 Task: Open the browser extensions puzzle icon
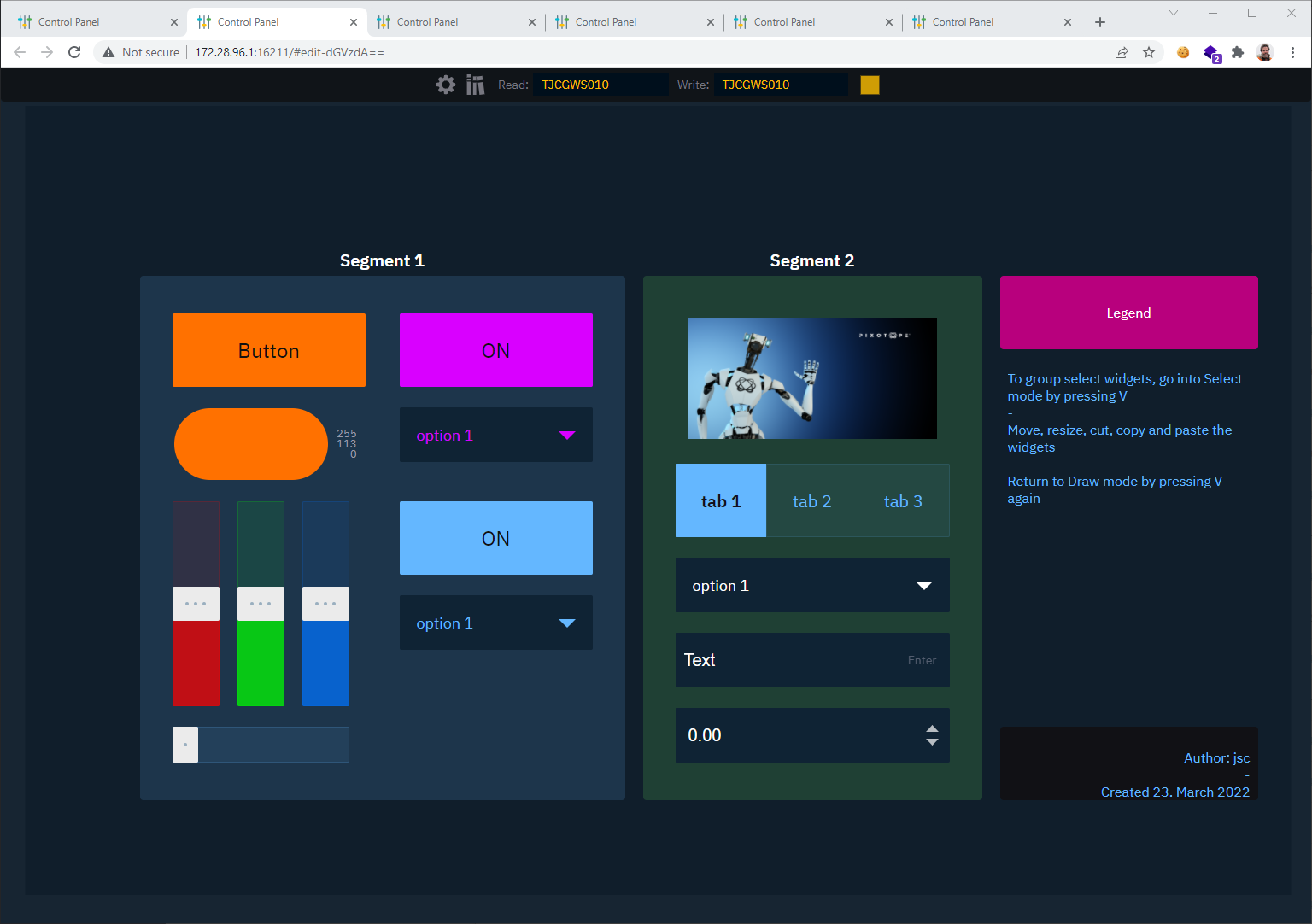tap(1237, 52)
